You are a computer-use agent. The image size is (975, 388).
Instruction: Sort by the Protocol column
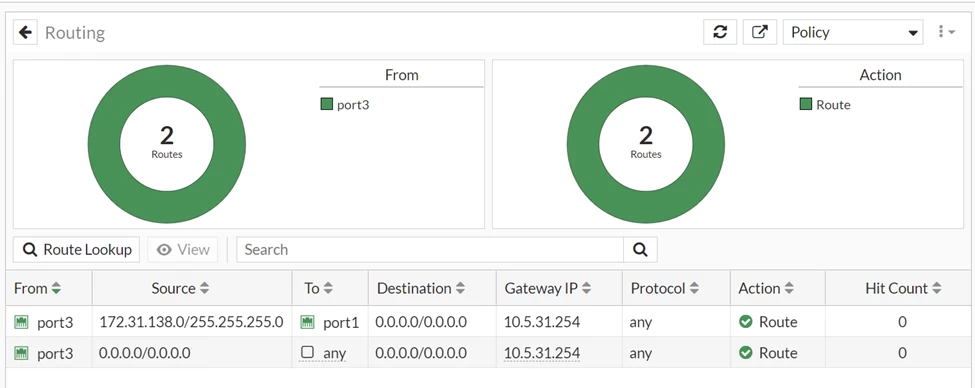(x=694, y=289)
